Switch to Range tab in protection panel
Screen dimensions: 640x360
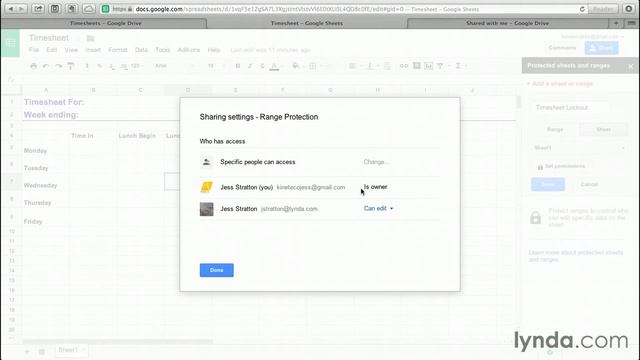[555, 129]
